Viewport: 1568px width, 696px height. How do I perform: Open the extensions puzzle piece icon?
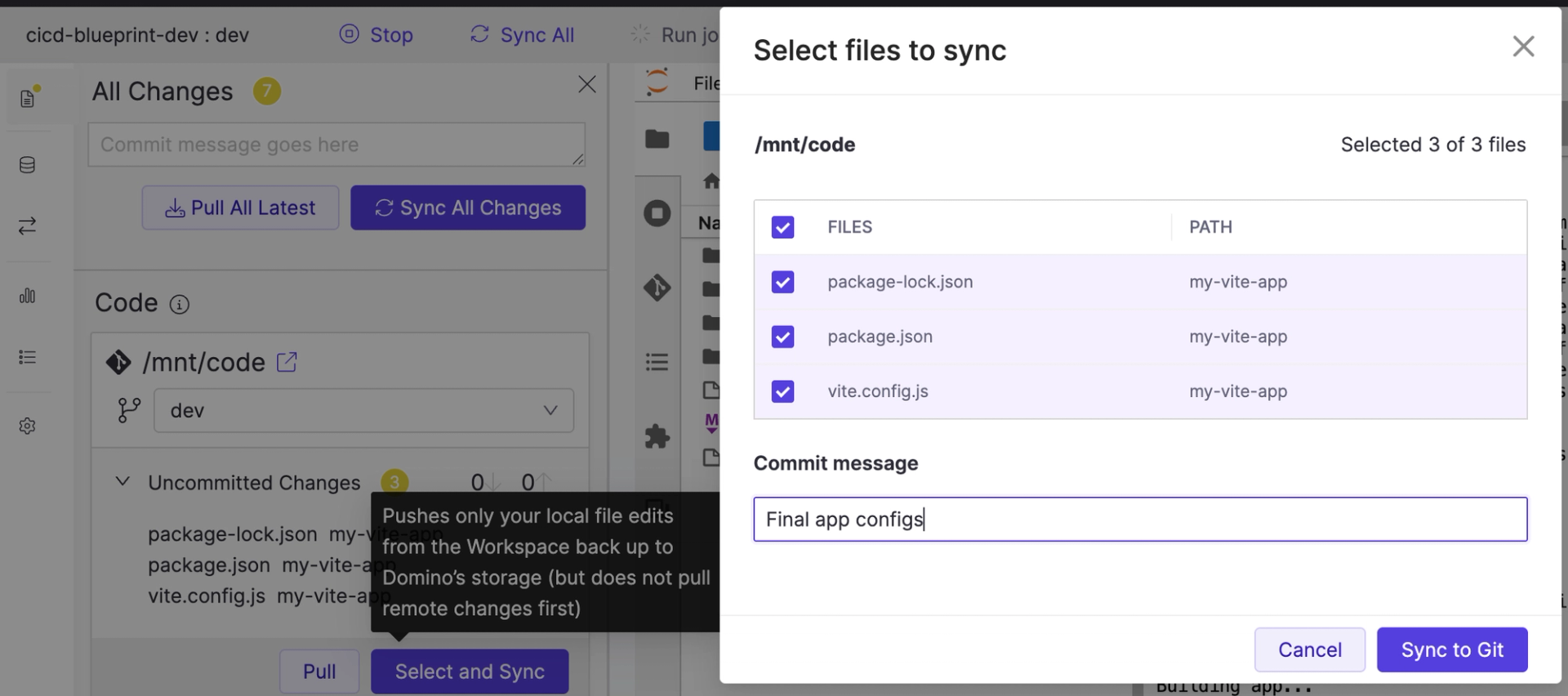coord(657,436)
